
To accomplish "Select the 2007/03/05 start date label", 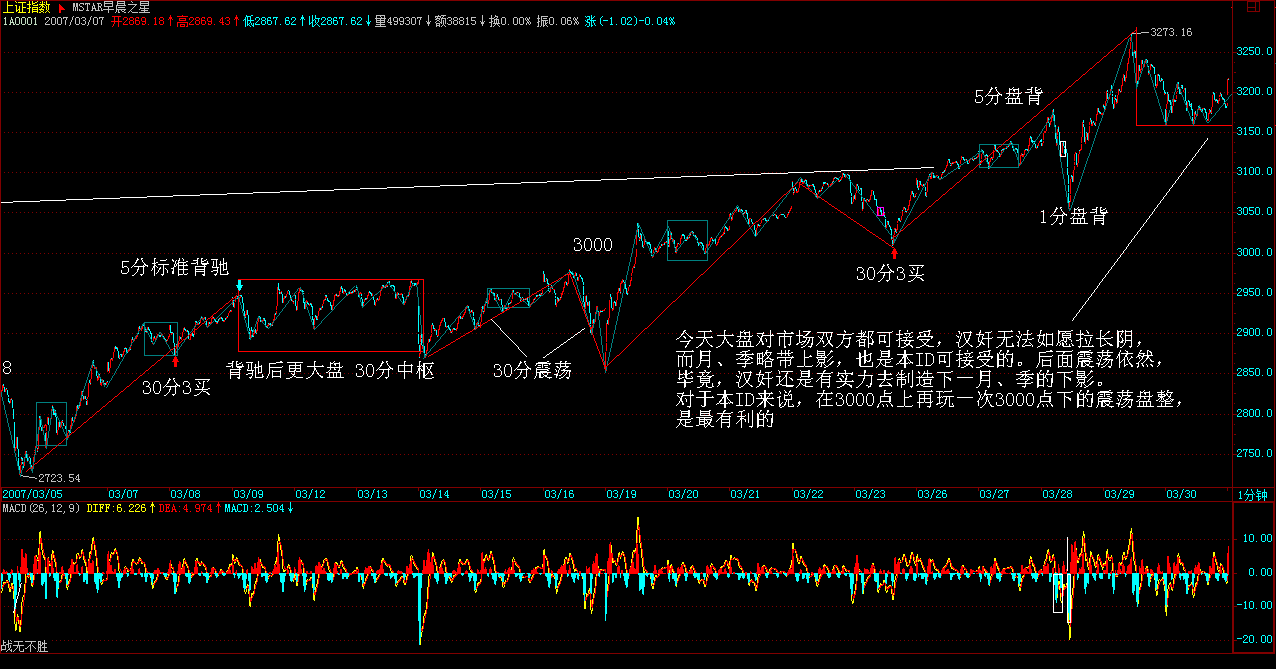I will tap(31, 494).
